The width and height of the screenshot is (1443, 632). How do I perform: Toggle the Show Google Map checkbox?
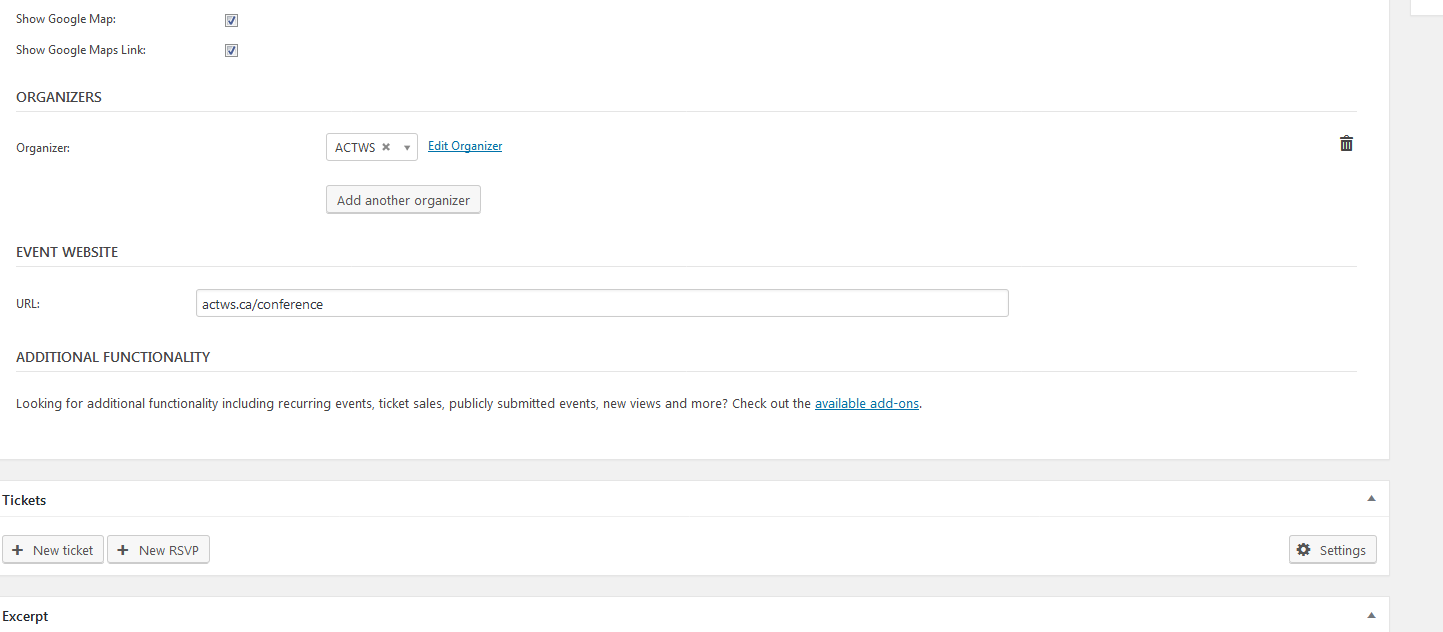click(231, 20)
